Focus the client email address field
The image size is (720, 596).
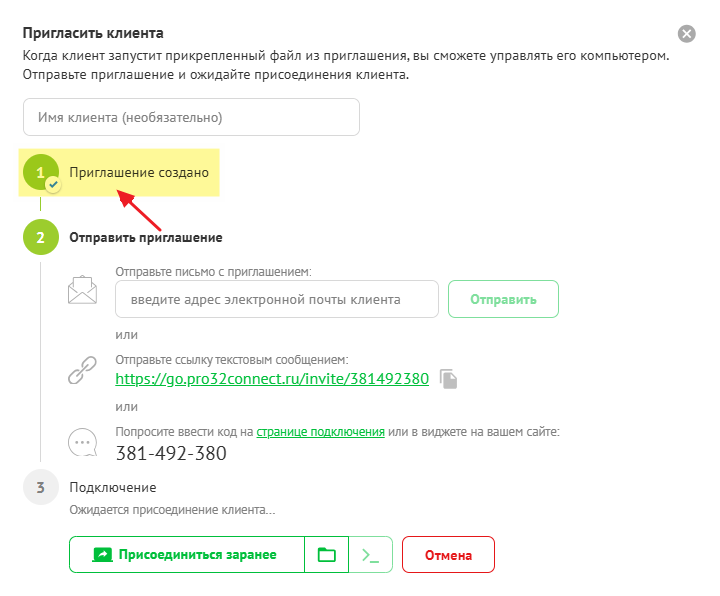pyautogui.click(x=277, y=299)
